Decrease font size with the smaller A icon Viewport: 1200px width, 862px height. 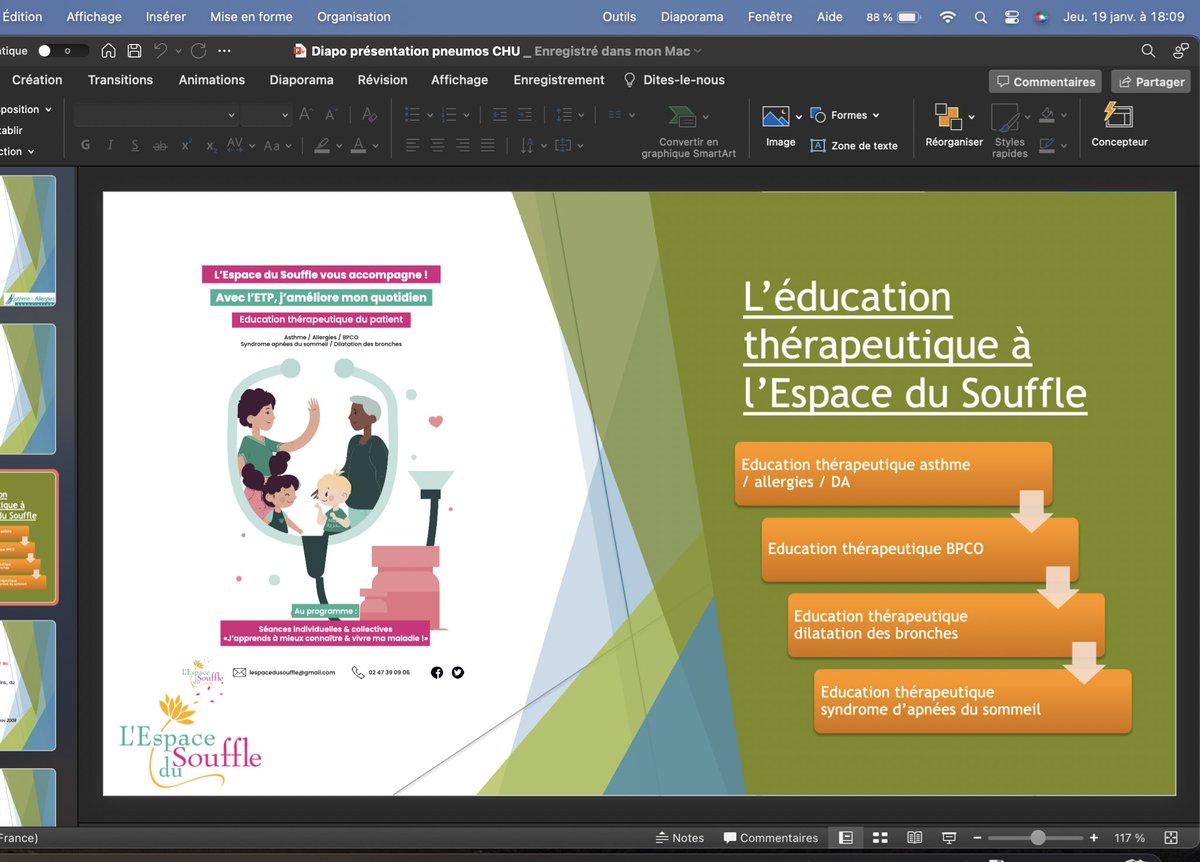point(331,115)
